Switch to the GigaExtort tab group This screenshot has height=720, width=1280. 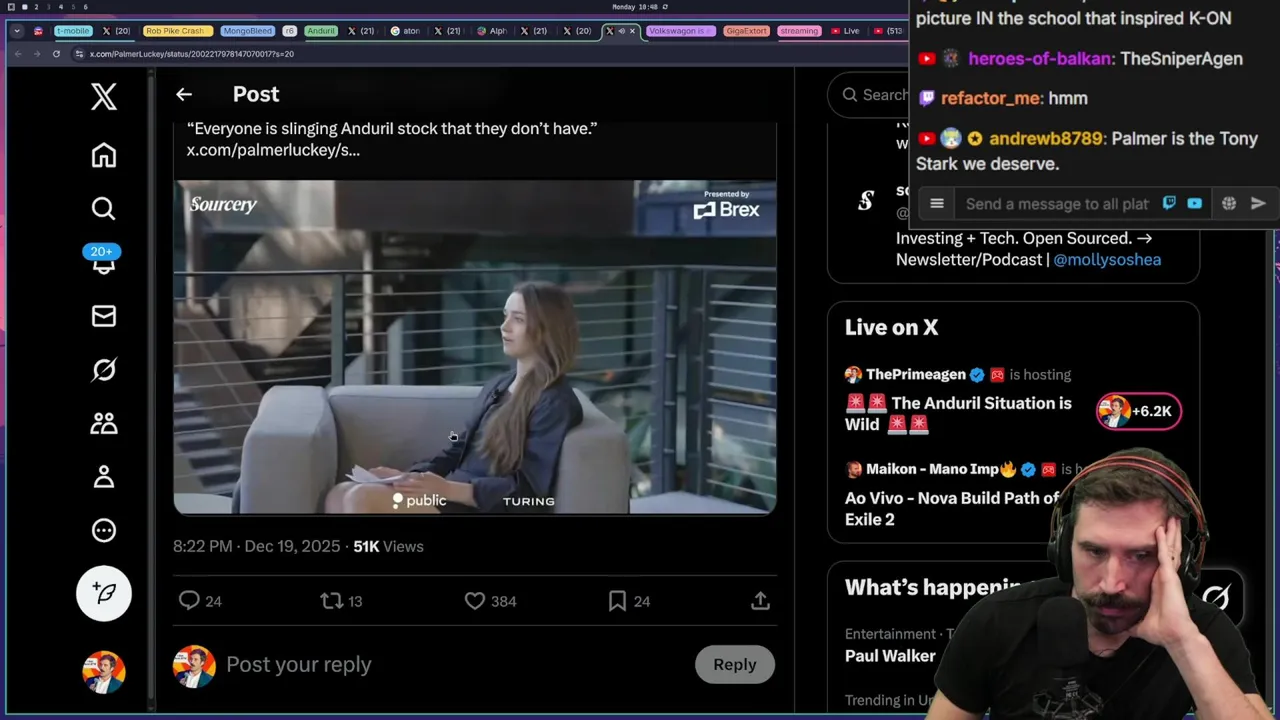tap(746, 31)
